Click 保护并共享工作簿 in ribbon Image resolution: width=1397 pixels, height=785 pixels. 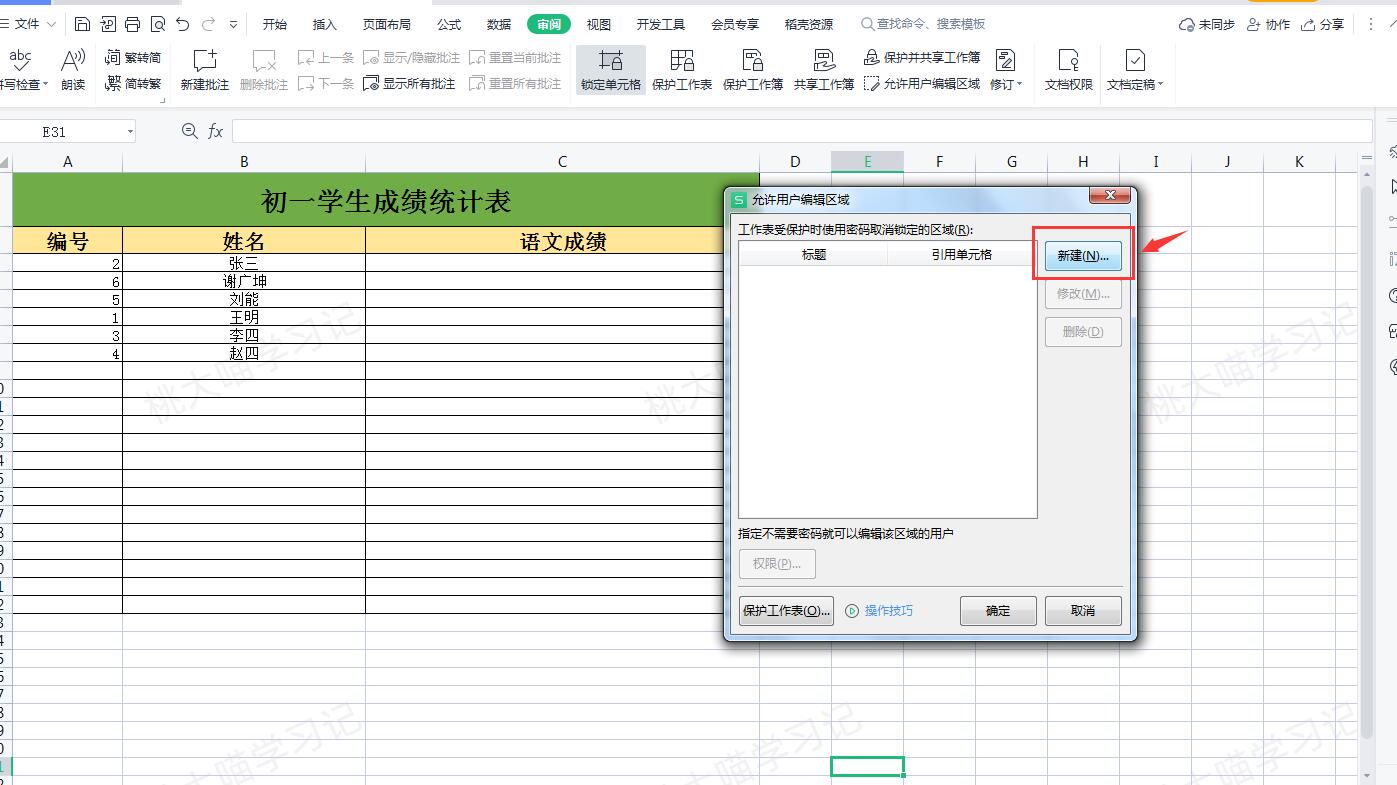click(922, 58)
